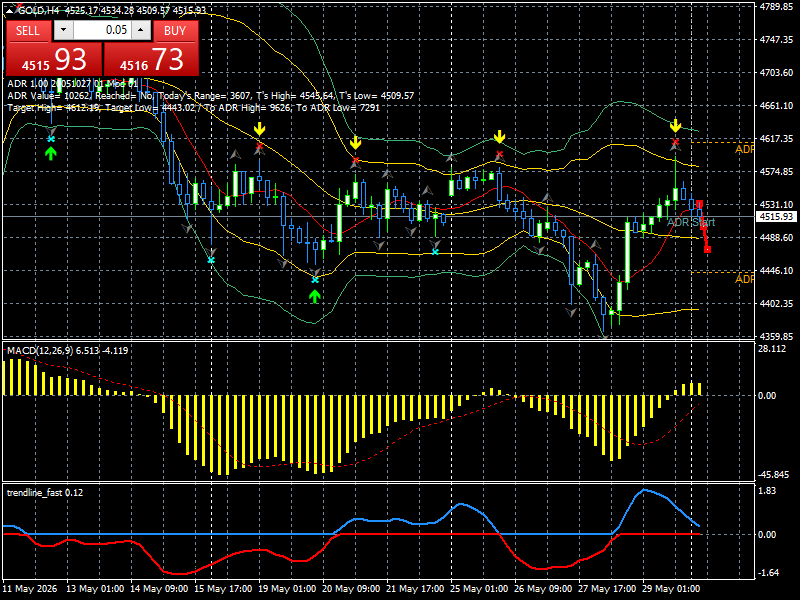Click the red X marker under the 25 May arrow
This screenshot has height=600, width=800.
click(x=499, y=154)
